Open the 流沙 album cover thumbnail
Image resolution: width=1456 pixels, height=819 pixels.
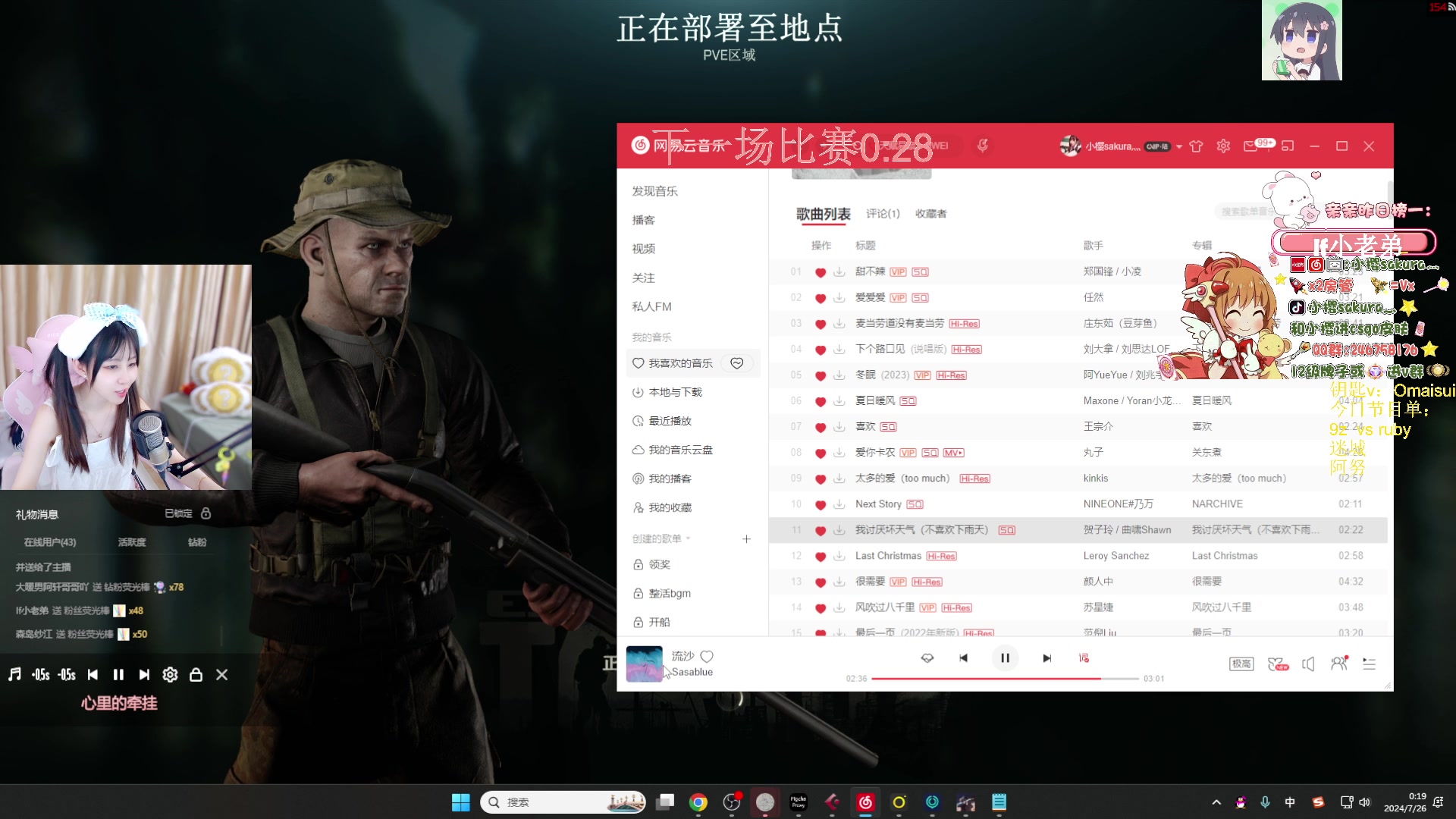click(x=644, y=664)
